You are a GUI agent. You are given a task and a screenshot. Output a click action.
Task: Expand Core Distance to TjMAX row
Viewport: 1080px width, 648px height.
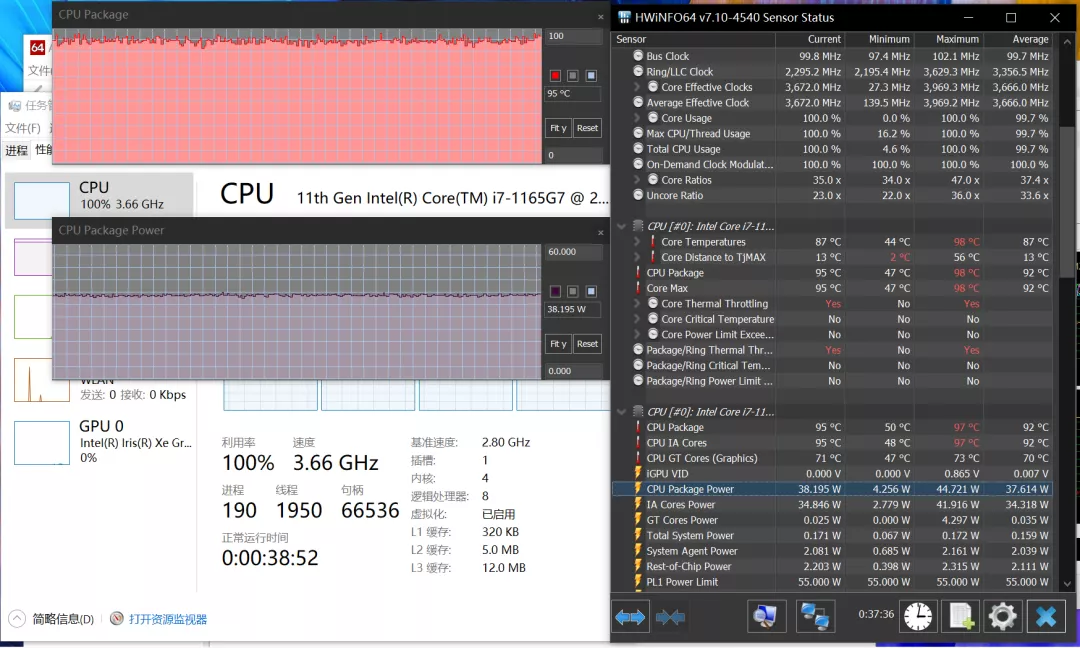tap(636, 257)
